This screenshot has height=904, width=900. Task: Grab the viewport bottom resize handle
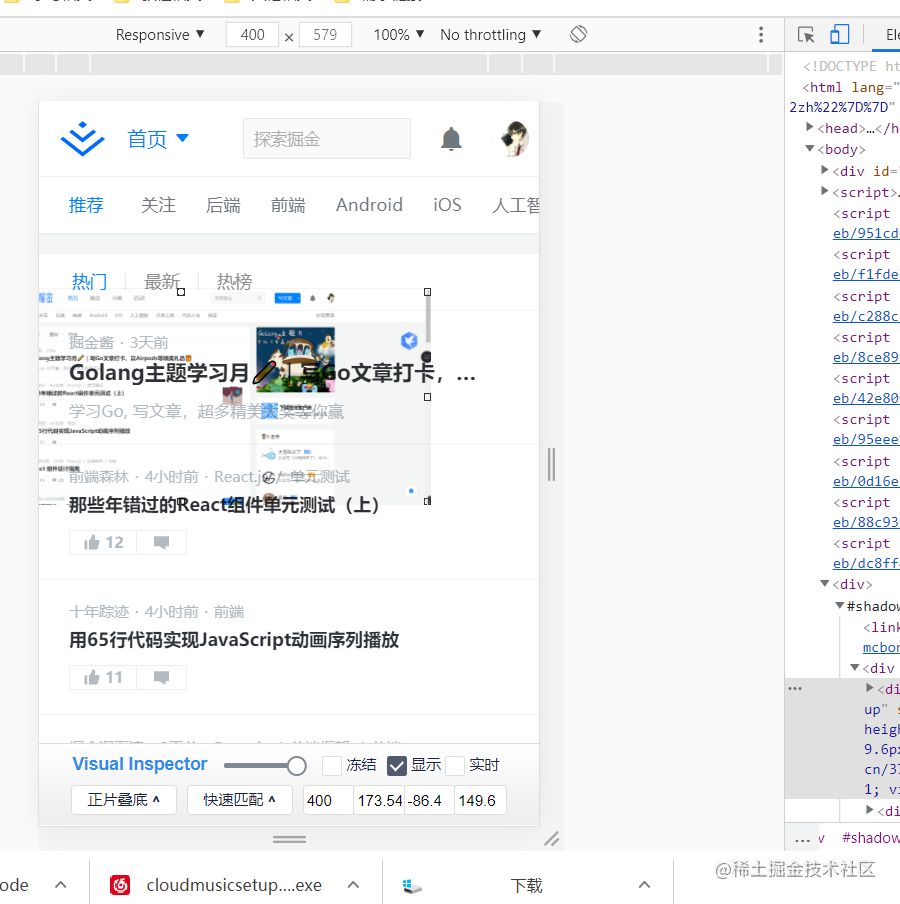click(289, 839)
